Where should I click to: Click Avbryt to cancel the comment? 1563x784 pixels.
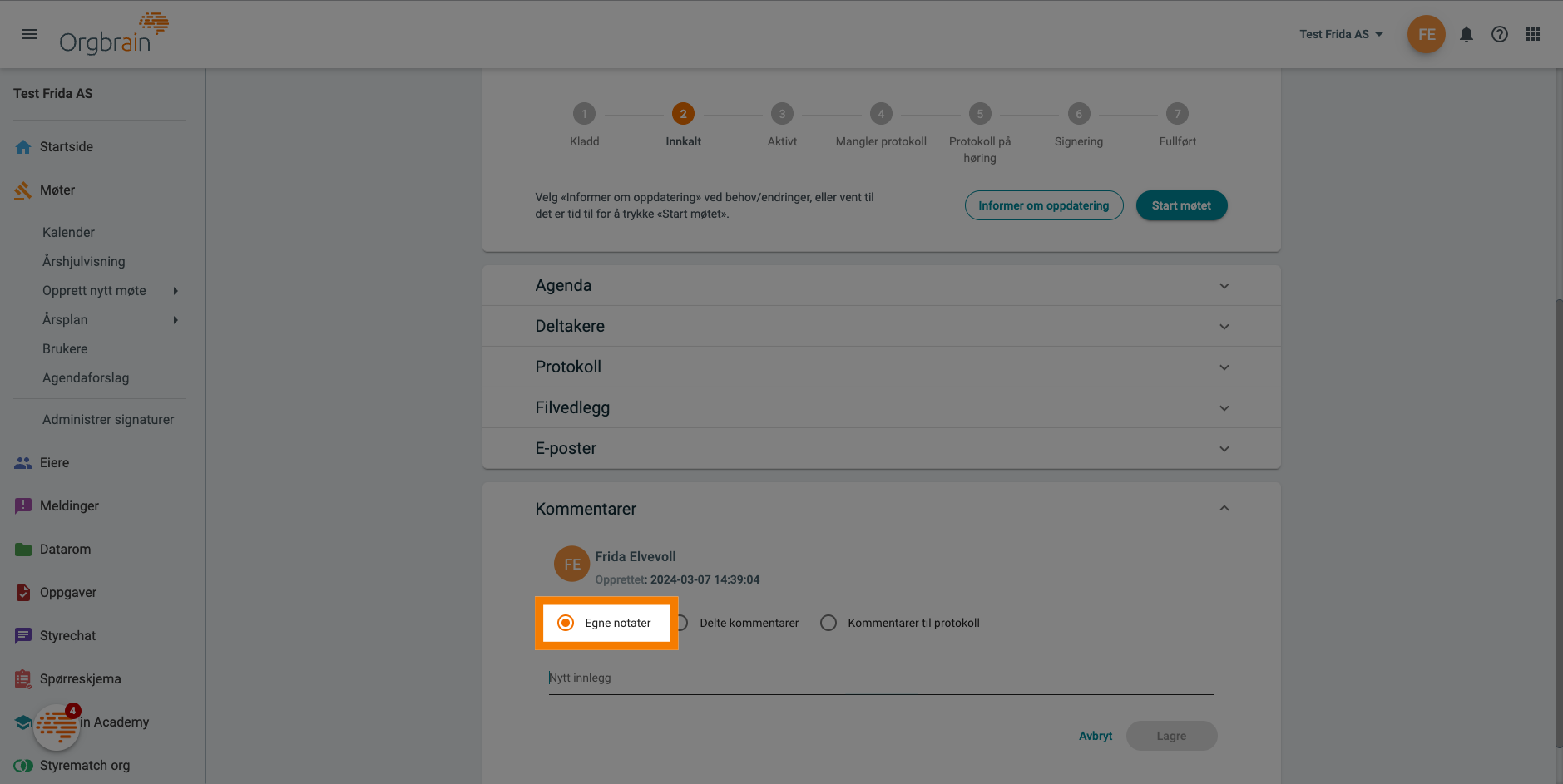[1096, 736]
